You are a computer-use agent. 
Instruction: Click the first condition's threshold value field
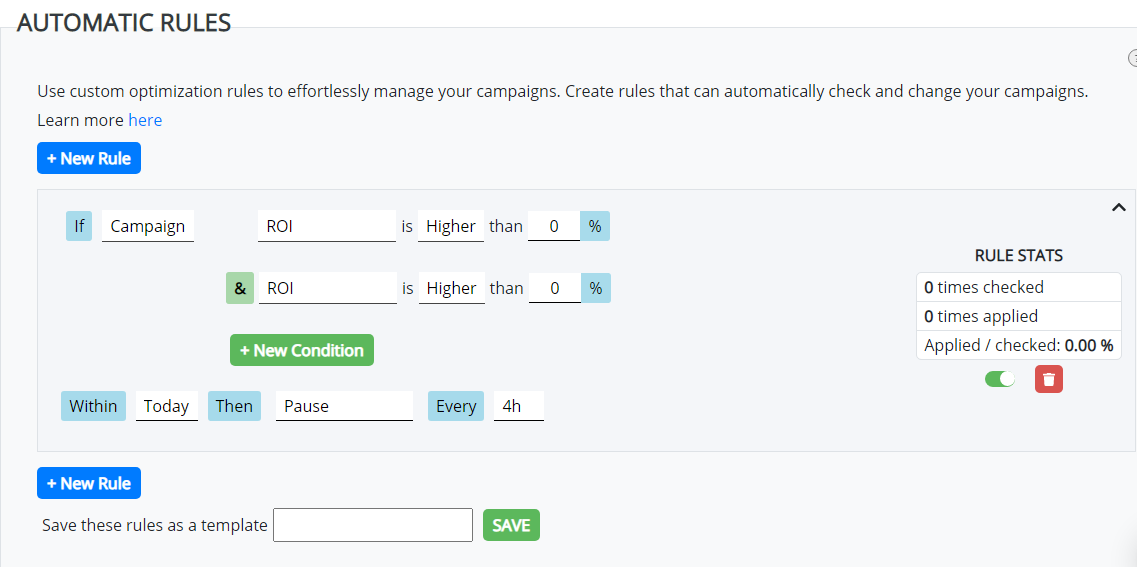(554, 226)
